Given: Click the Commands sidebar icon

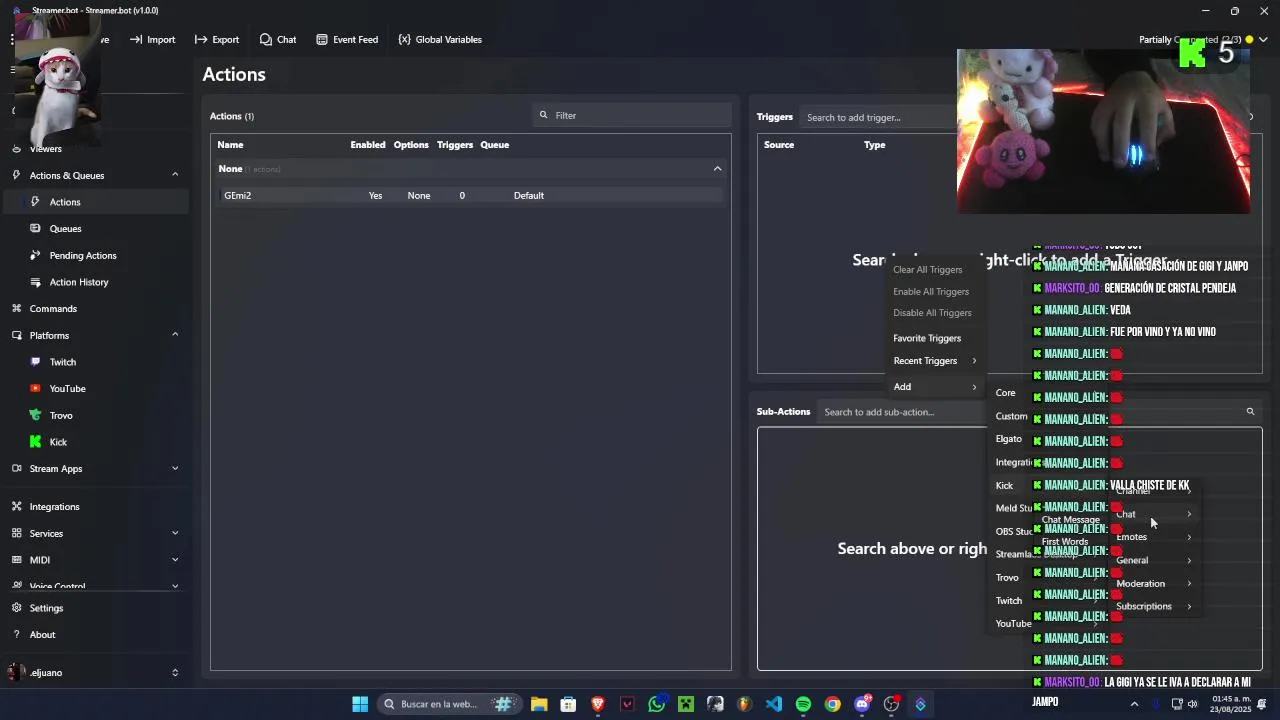Looking at the screenshot, I should pyautogui.click(x=16, y=309).
